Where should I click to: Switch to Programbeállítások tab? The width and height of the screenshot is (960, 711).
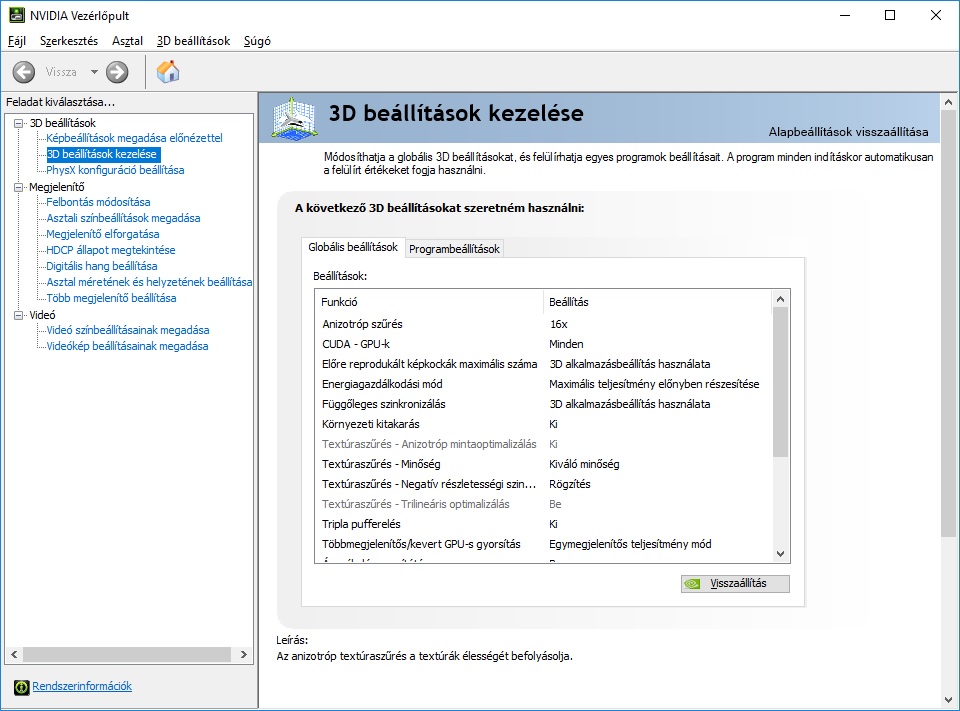454,249
